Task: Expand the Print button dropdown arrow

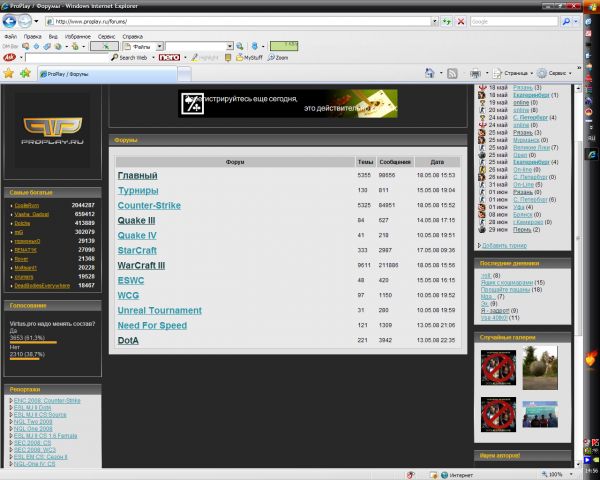Action: (487, 73)
